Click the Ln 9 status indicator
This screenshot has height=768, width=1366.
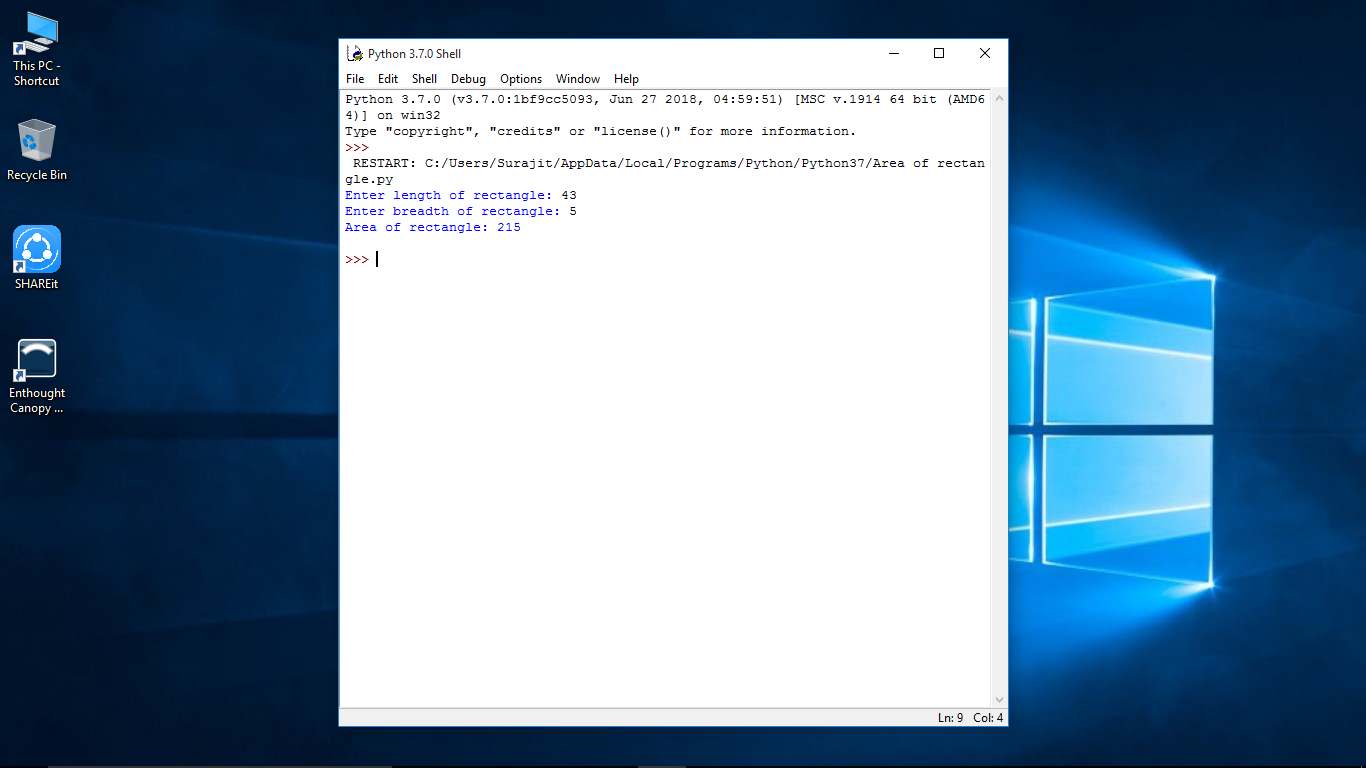949,717
